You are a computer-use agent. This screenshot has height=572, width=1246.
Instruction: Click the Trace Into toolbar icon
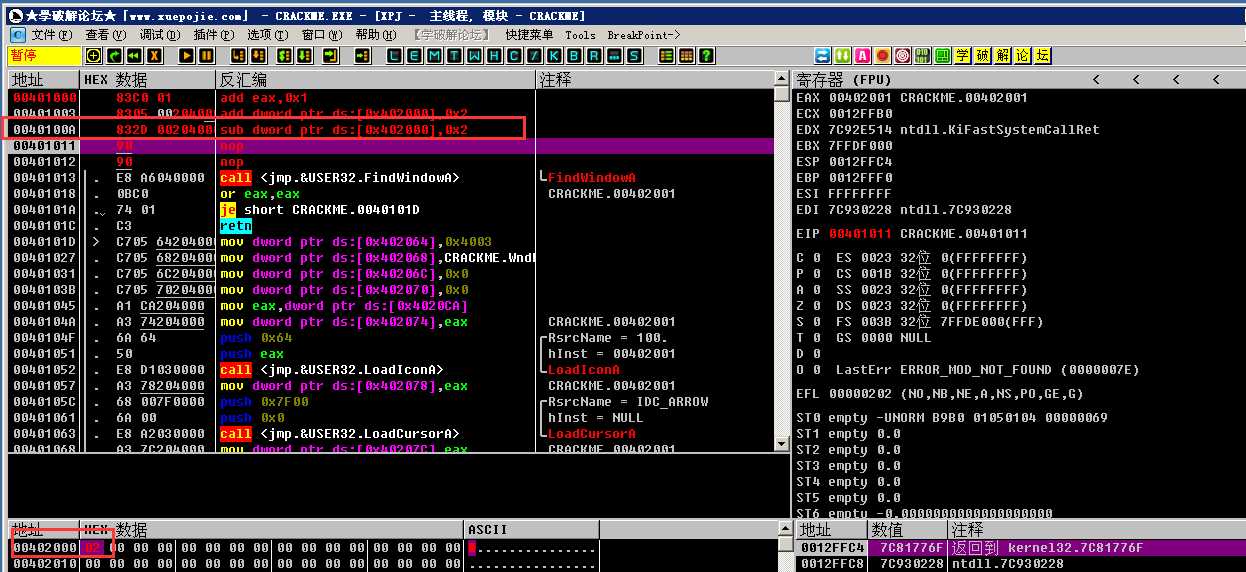click(x=284, y=56)
